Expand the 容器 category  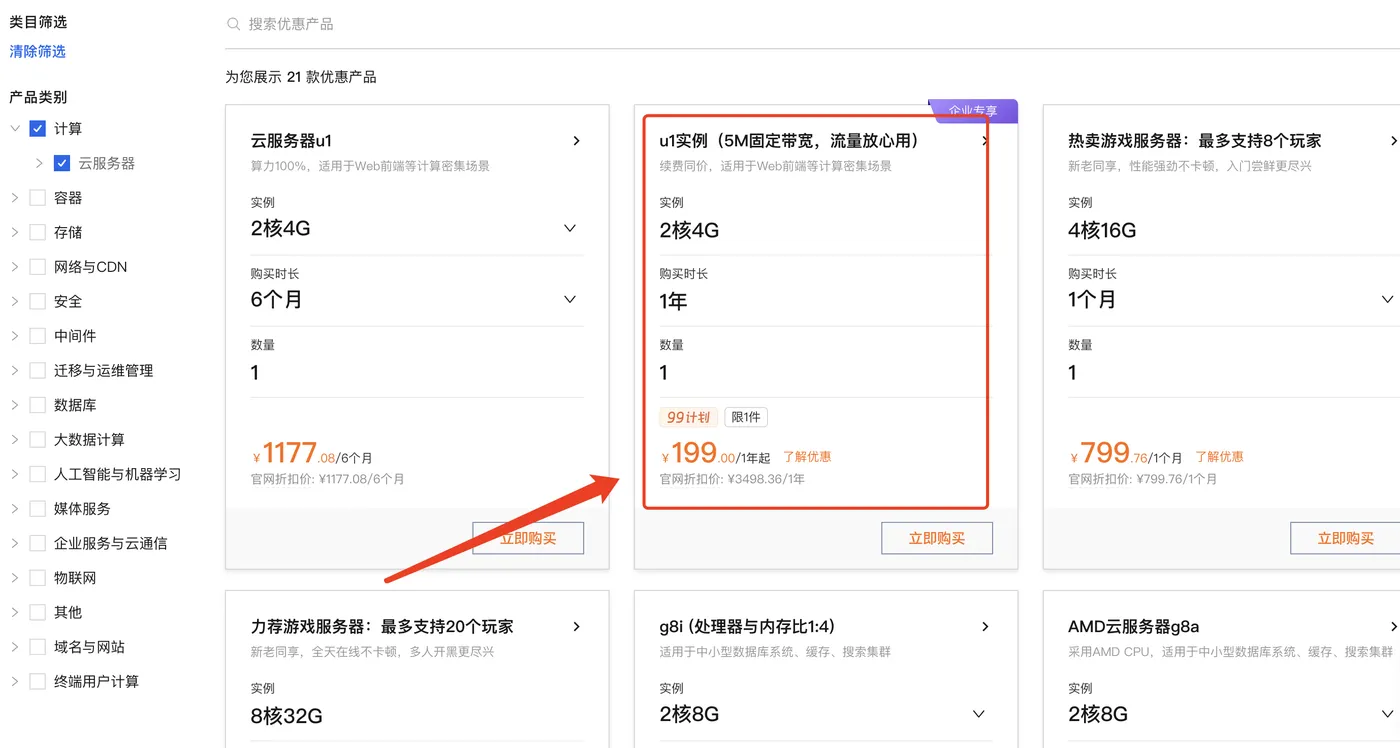tap(16, 197)
